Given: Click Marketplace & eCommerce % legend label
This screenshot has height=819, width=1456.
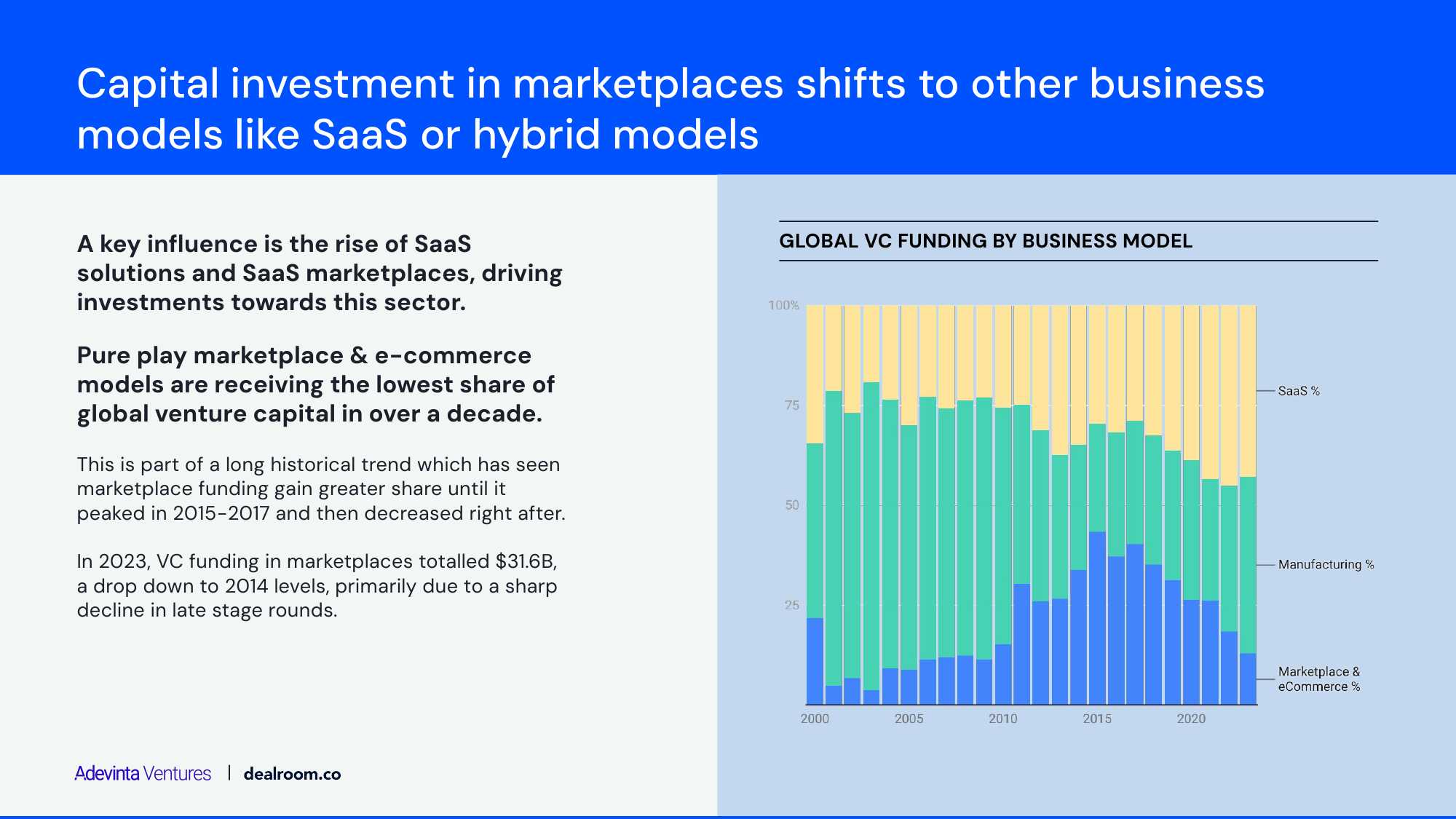Looking at the screenshot, I should pyautogui.click(x=1318, y=678).
